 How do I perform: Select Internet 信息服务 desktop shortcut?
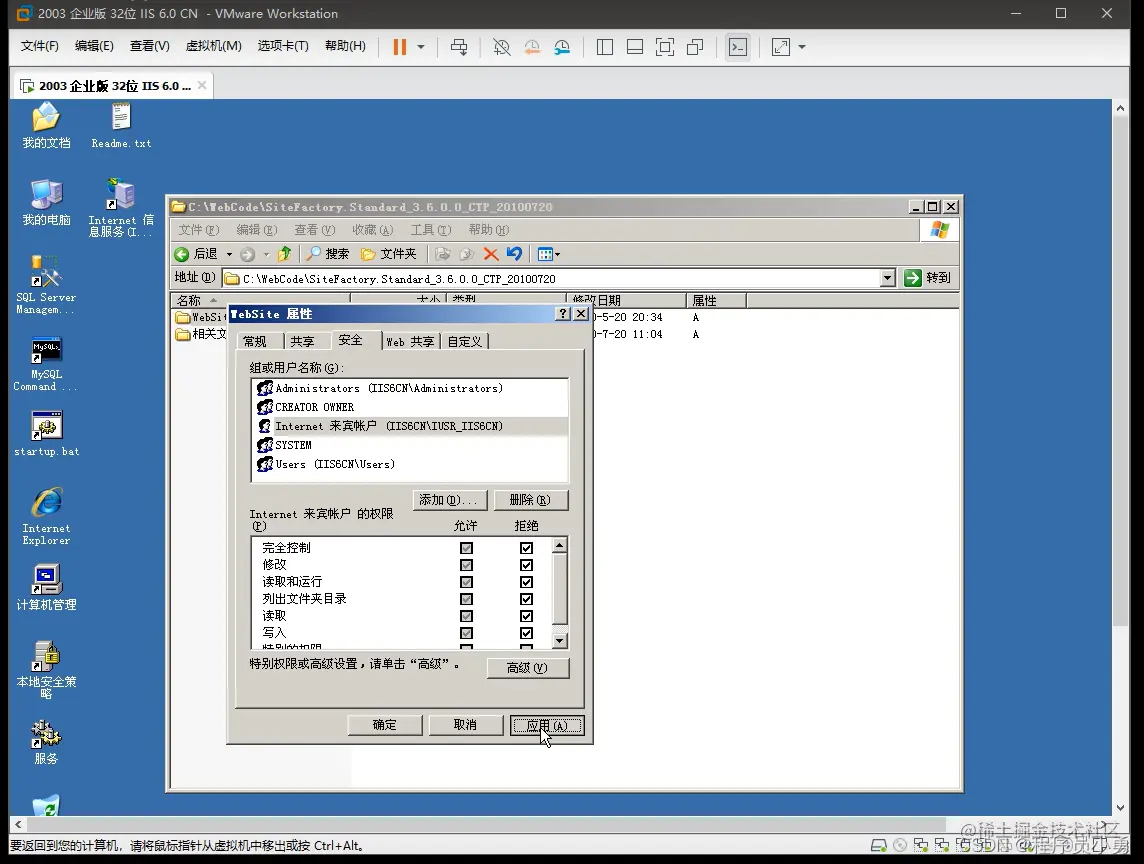coord(121,208)
